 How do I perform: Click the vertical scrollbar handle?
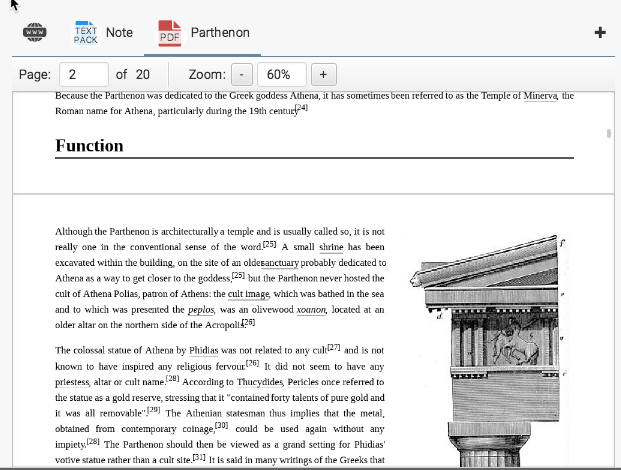pos(609,133)
